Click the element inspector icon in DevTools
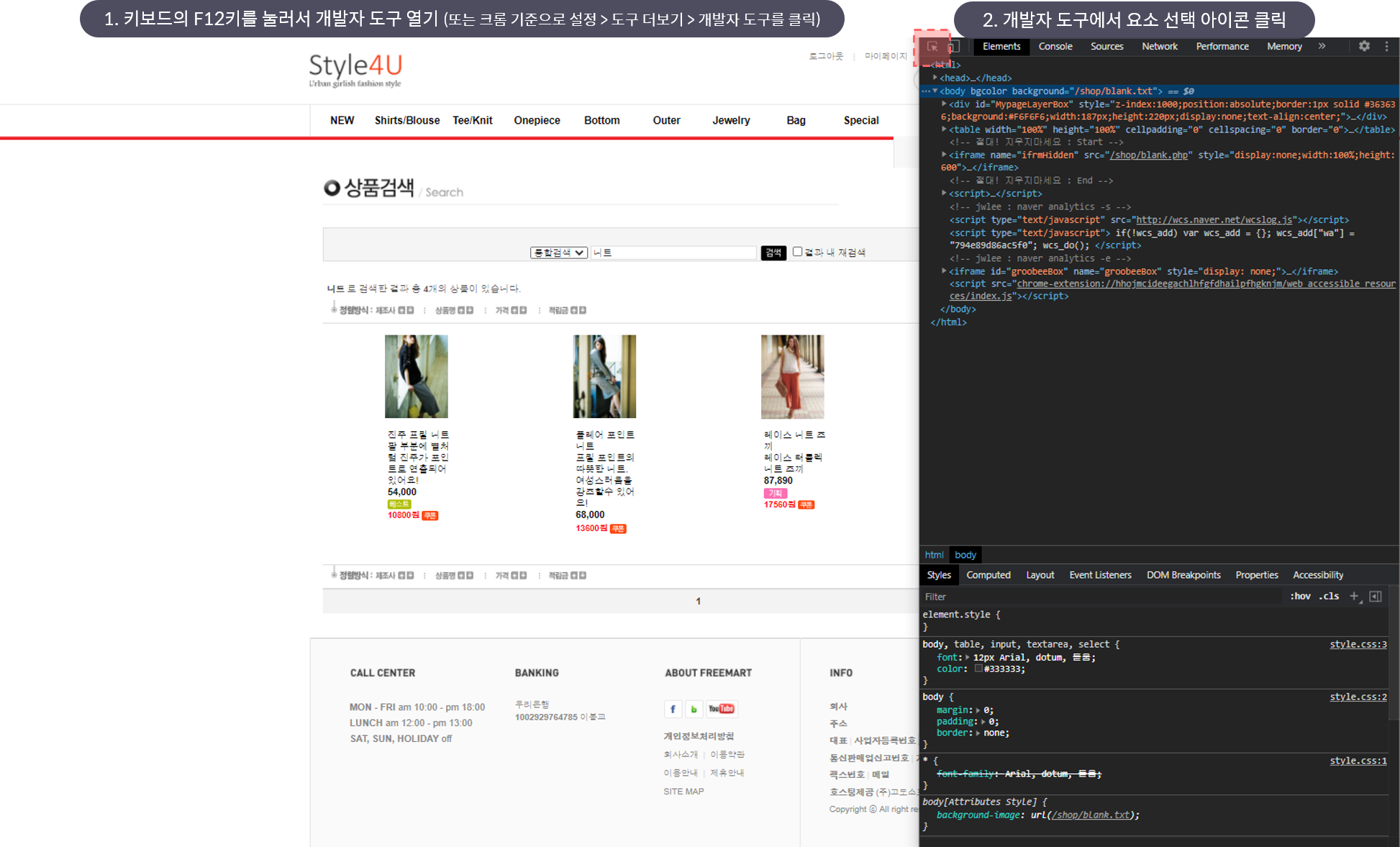The image size is (1400, 847). [x=932, y=47]
